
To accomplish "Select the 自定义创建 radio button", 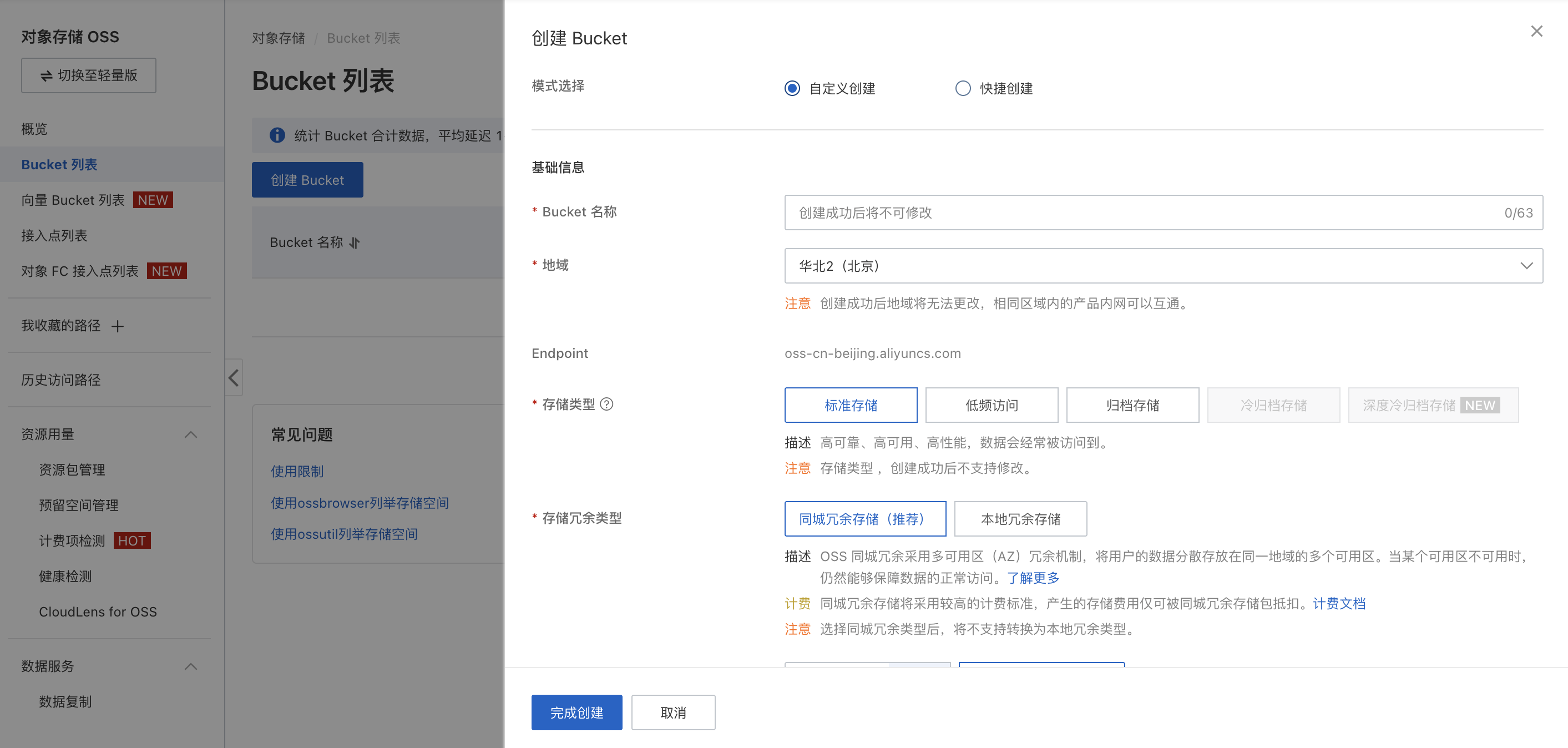I will coord(792,88).
